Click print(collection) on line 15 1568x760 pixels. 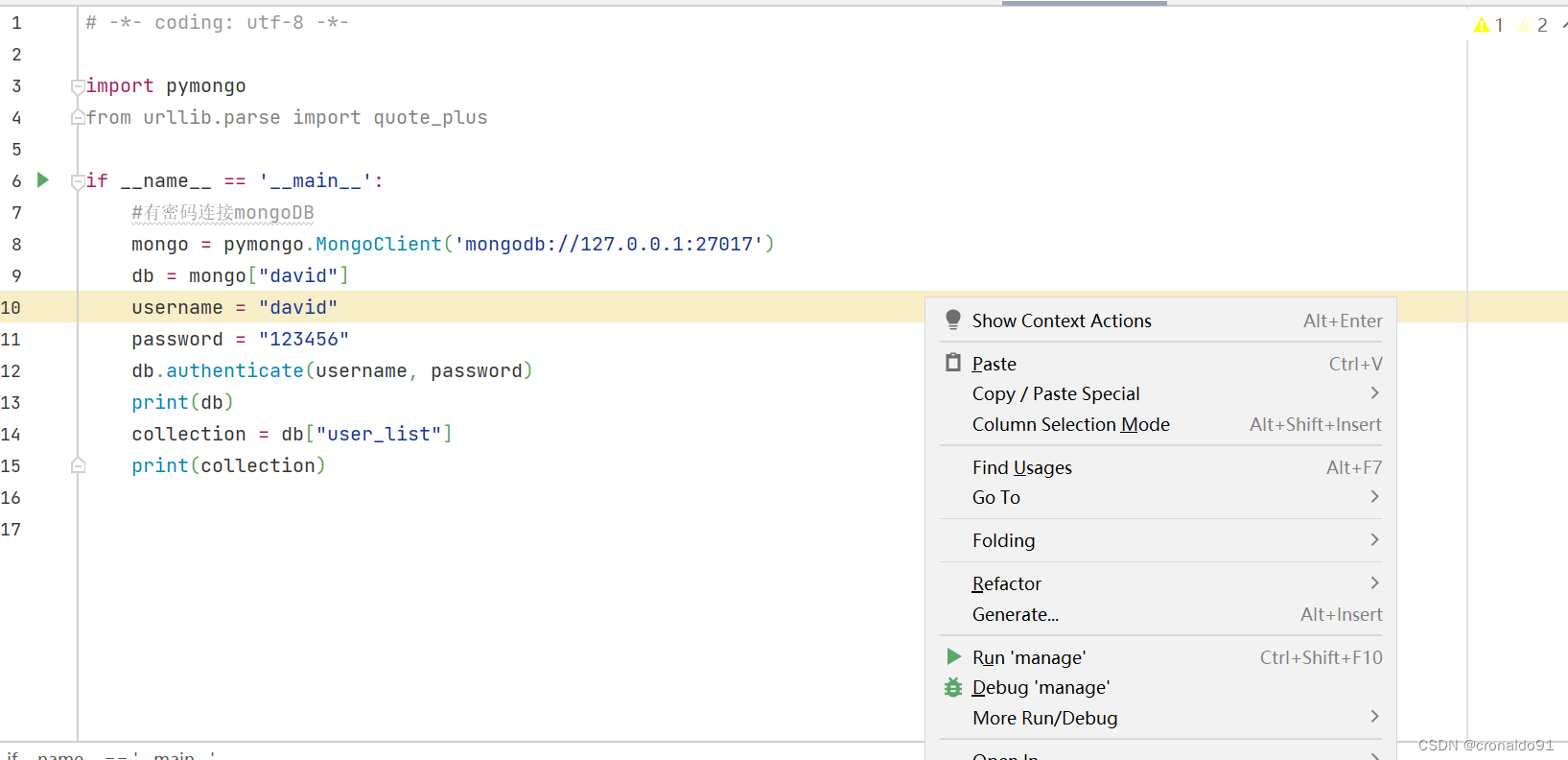[228, 465]
